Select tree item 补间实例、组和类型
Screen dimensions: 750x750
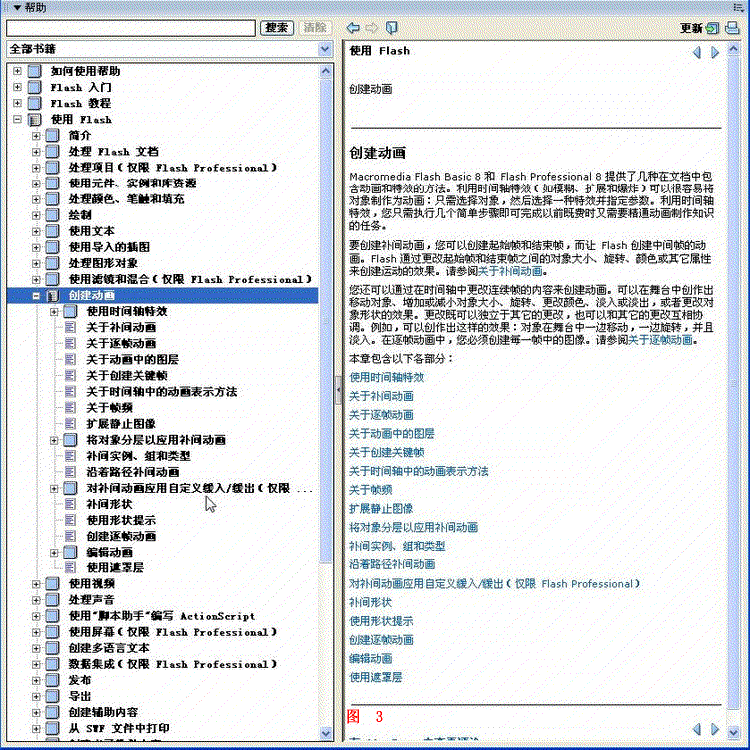138,456
